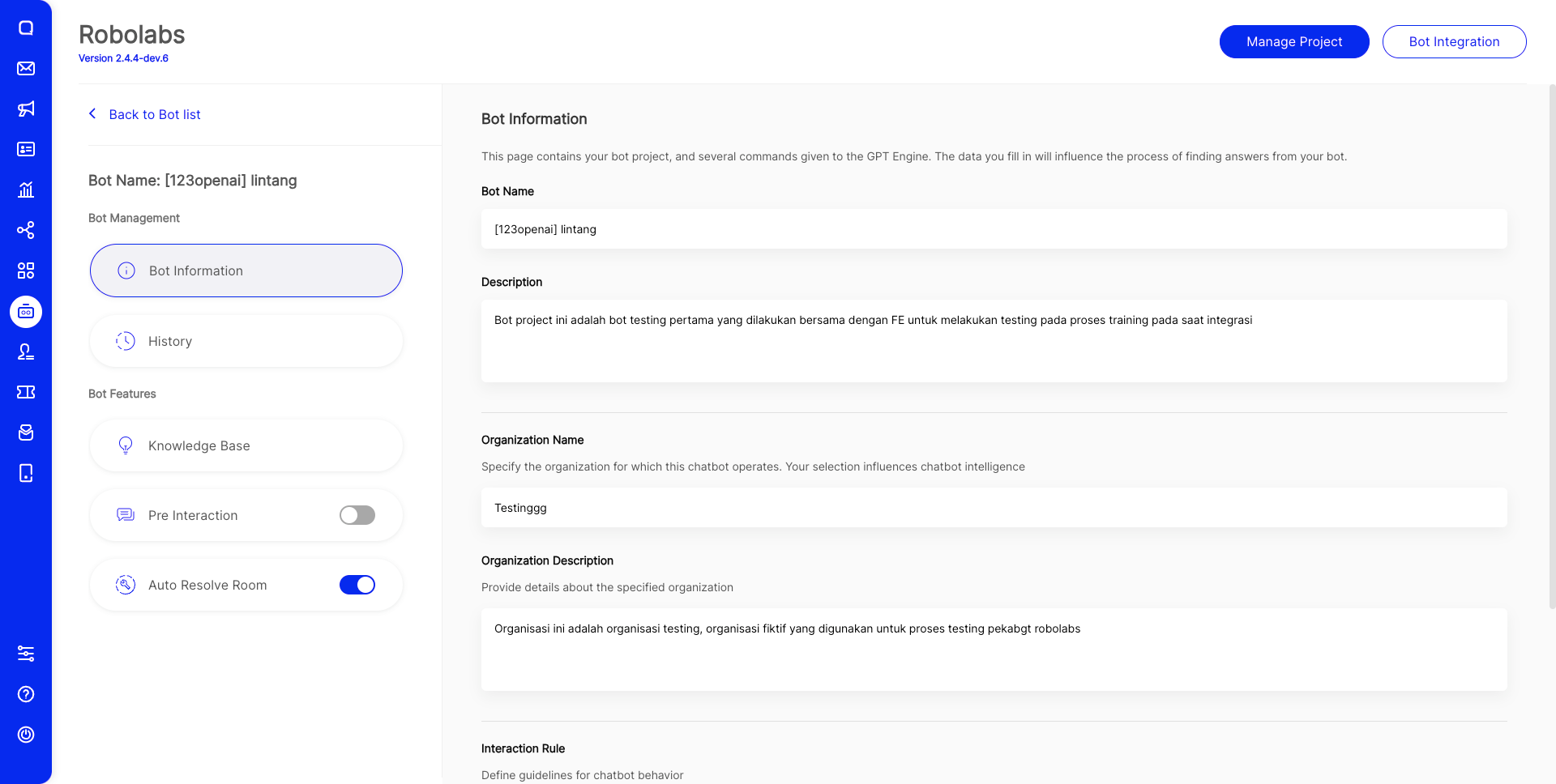Disable the Auto Resolve Room toggle
Image resolution: width=1556 pixels, height=784 pixels.
tap(357, 585)
